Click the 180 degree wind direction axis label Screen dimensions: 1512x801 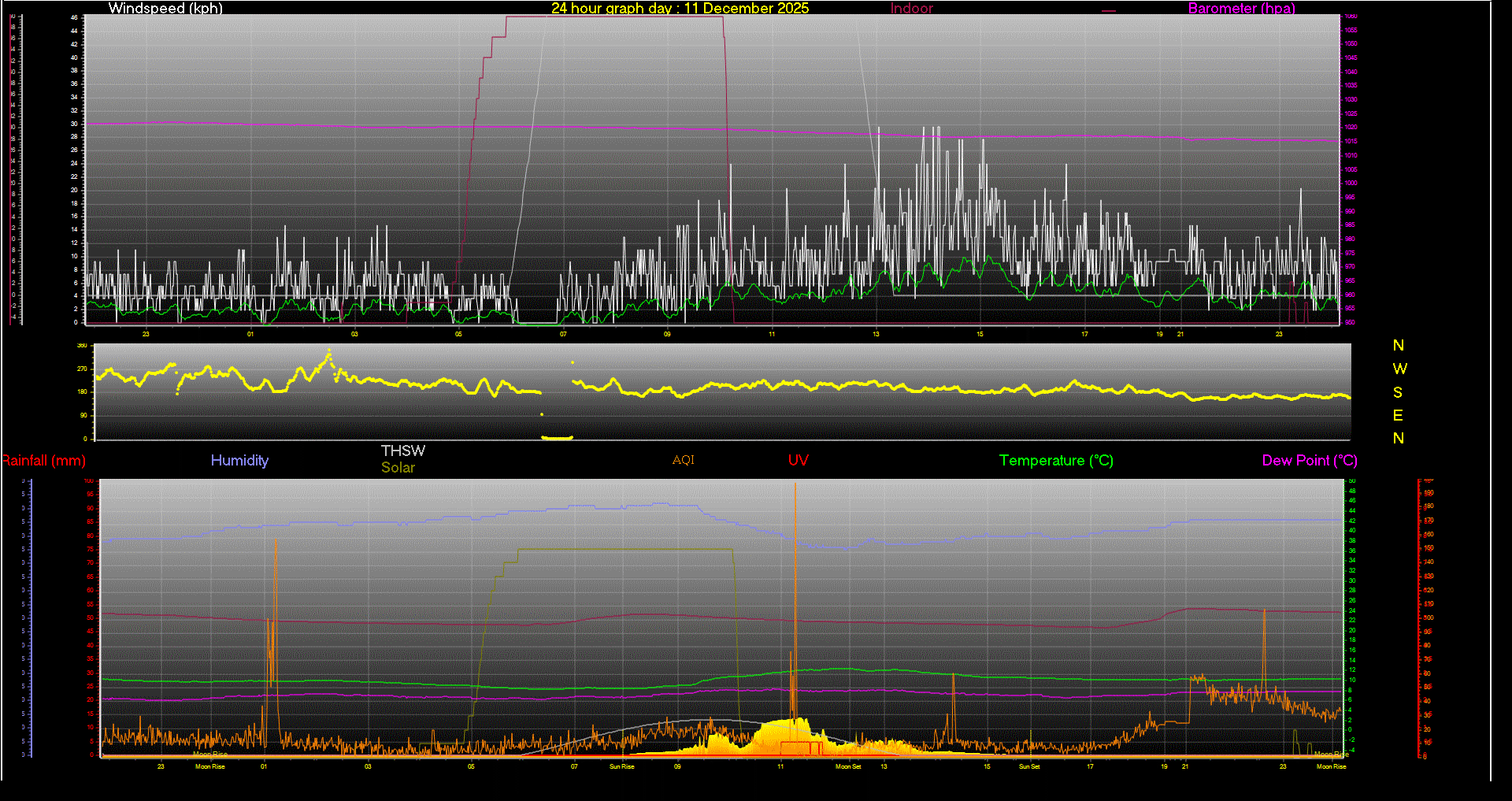[82, 391]
